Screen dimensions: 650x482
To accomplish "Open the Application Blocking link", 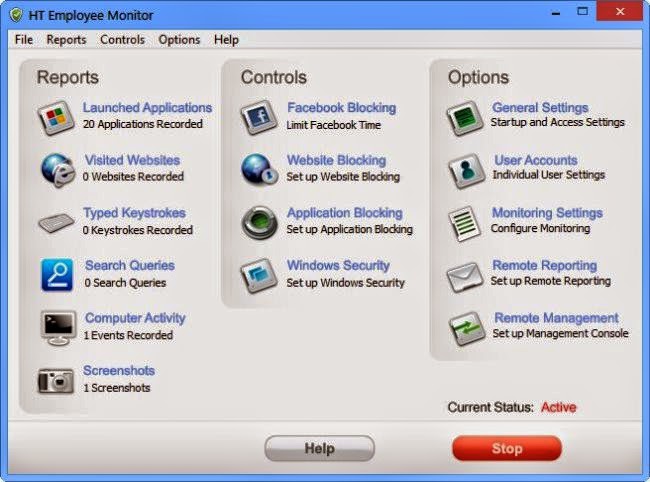I will 344,213.
